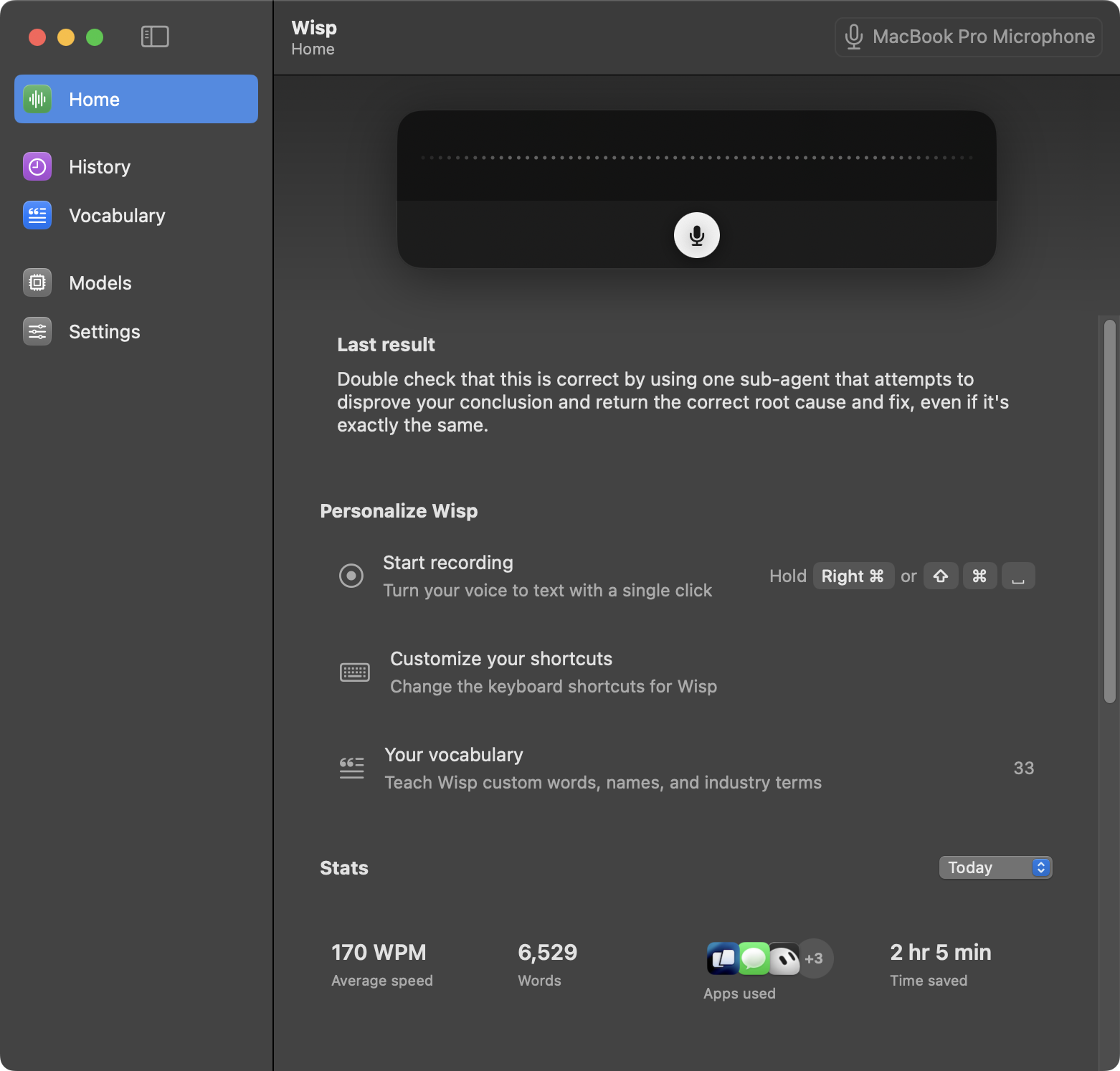
Task: Open the Vocabulary sidebar item
Action: [x=136, y=215]
